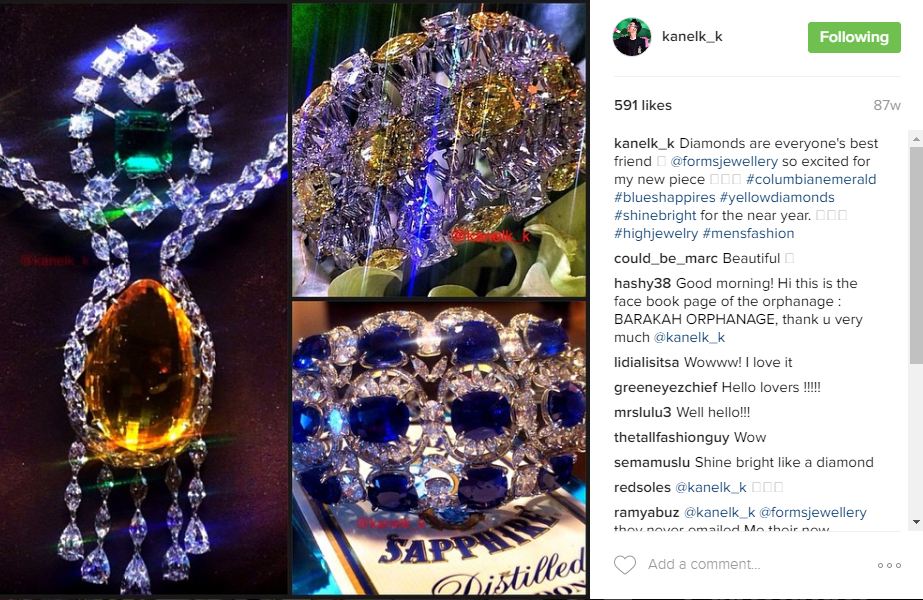
Task: Open the three-dot more options menu
Action: (x=889, y=565)
